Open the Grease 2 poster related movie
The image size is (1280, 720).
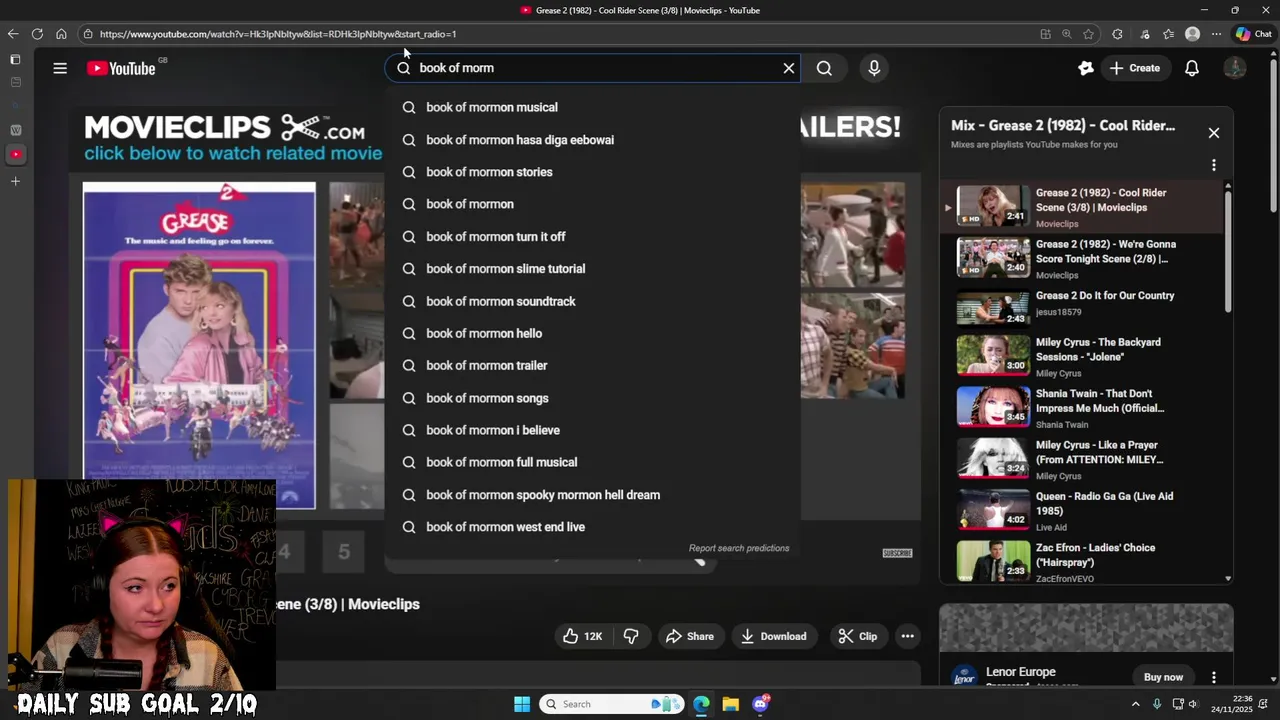point(199,345)
